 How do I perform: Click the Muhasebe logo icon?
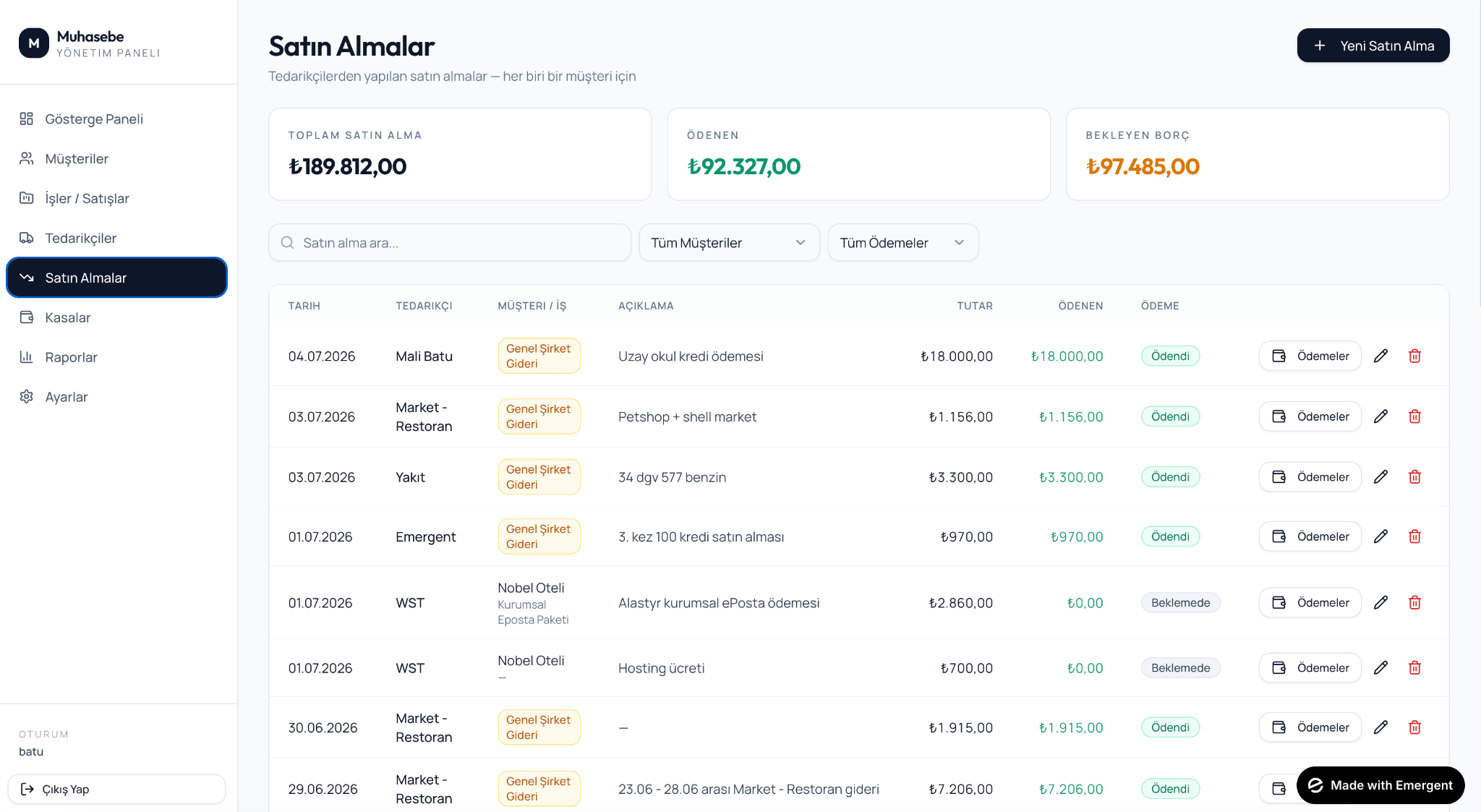(x=34, y=43)
